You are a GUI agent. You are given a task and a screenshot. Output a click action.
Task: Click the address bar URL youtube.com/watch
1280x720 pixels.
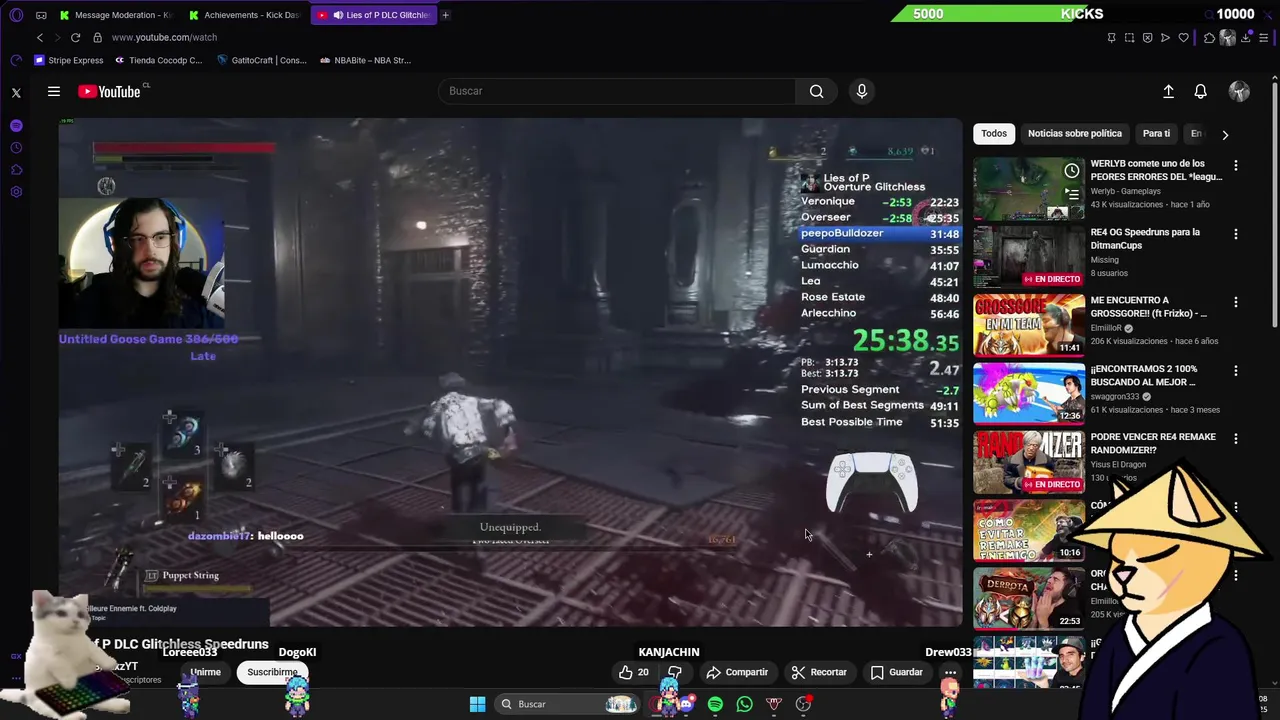tap(164, 37)
